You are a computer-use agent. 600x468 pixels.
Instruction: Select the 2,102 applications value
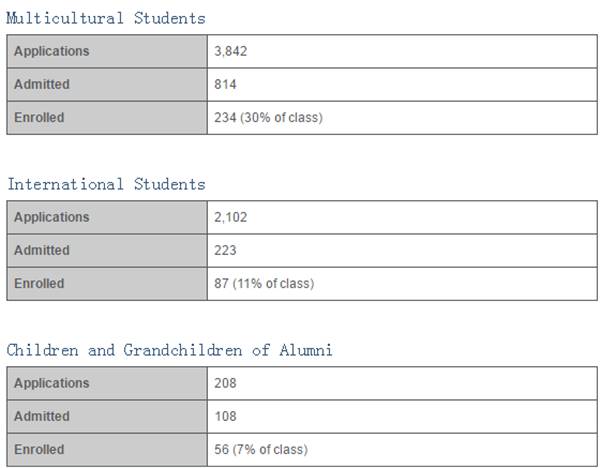[x=231, y=217]
